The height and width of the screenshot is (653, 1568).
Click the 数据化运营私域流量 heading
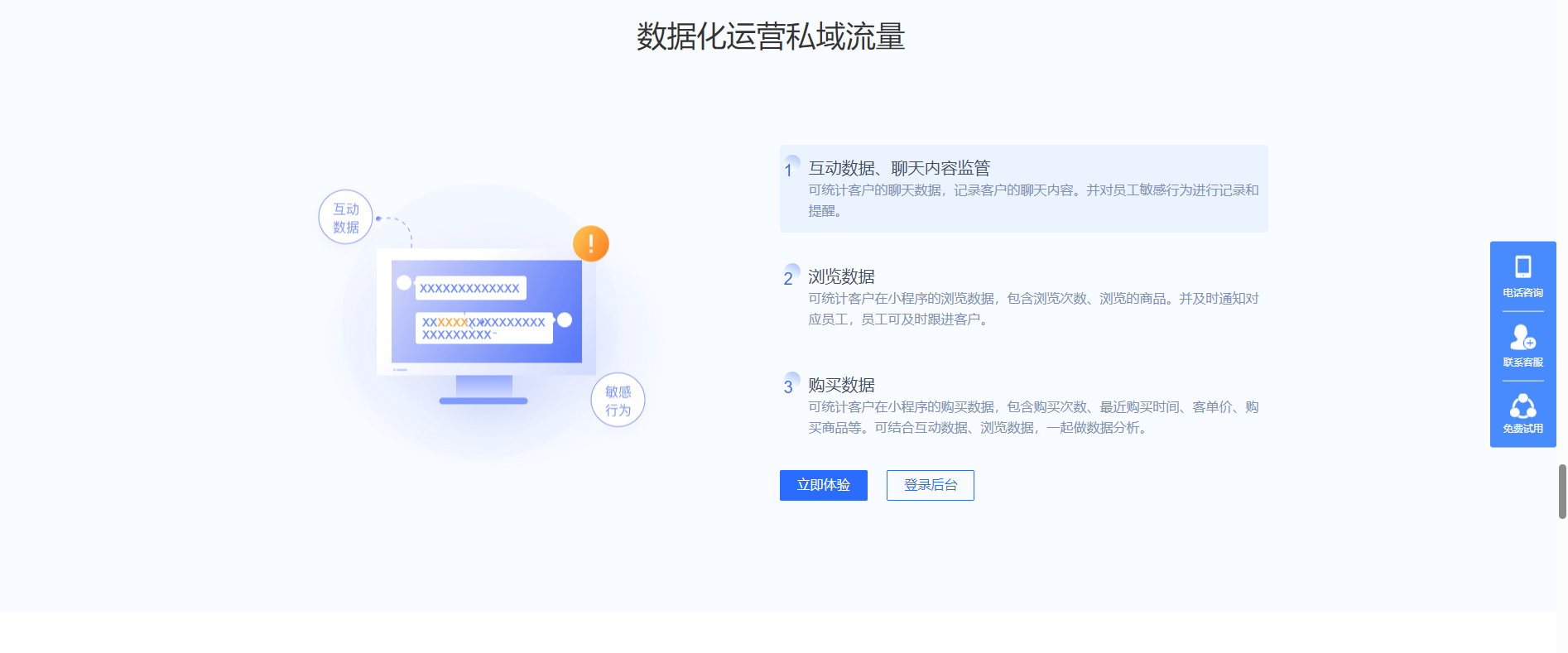[x=770, y=37]
